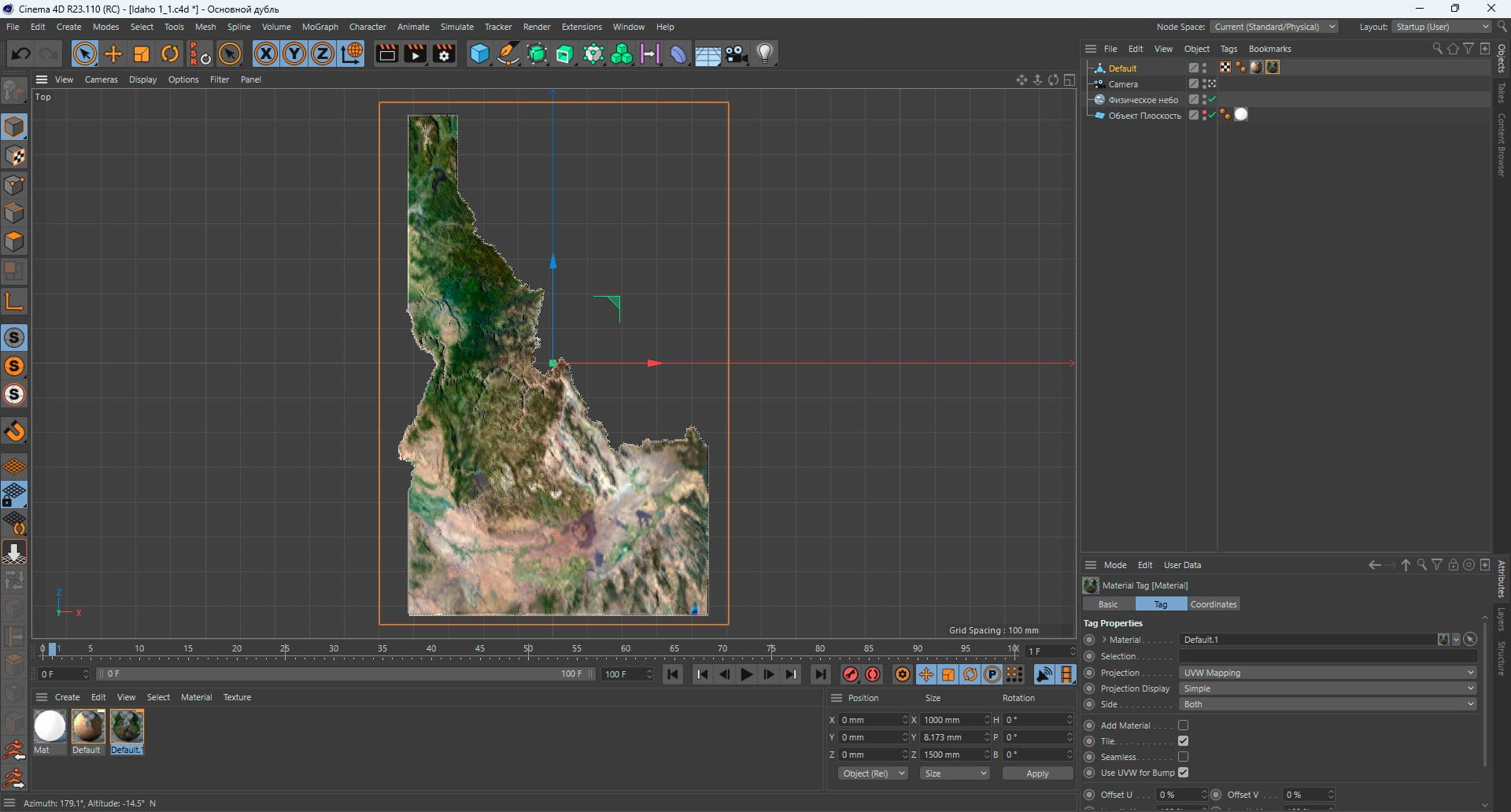Add a Cube primitive from the toolbar
This screenshot has height=812, width=1511.
(479, 54)
